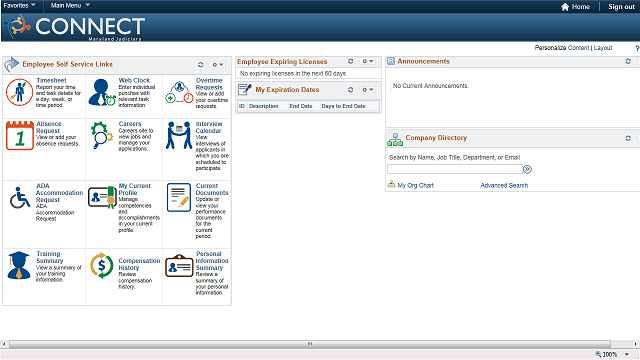Click the Days to End Date column header
Viewport: 640px width, 360px height.
343,106
